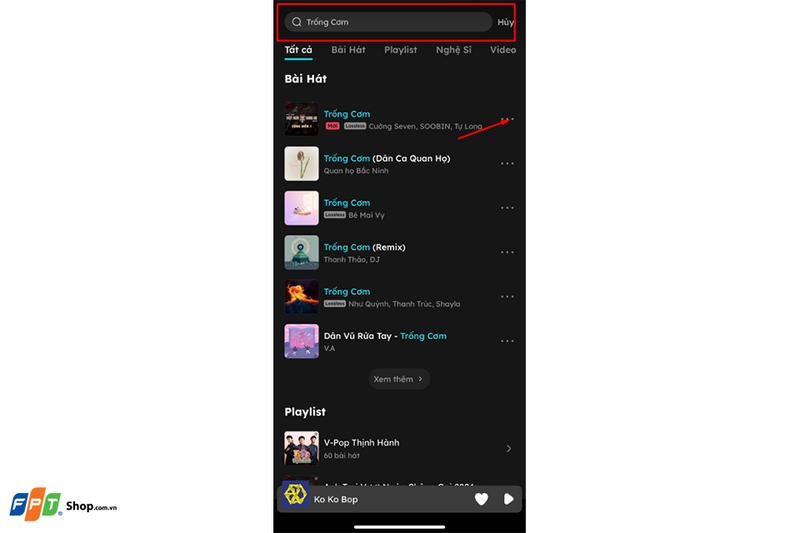Play Trống Cơm (Dân Ca Quan Họ)
Screen dimensions: 800x533
(x=387, y=158)
